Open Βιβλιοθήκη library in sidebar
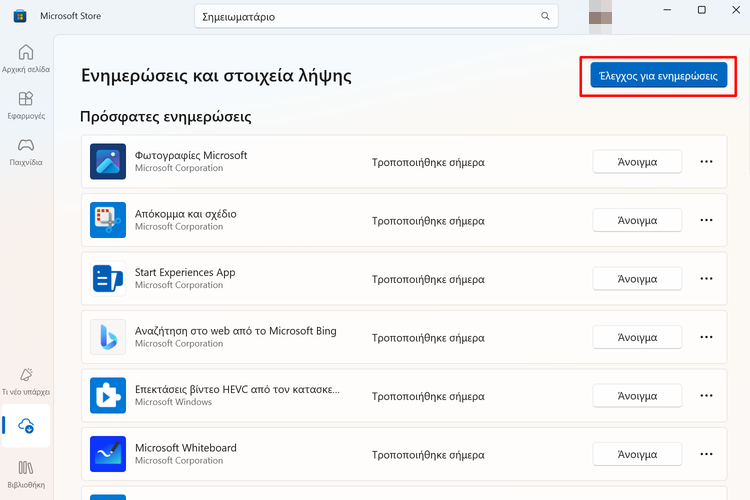This screenshot has width=750, height=500. pyautogui.click(x=26, y=474)
